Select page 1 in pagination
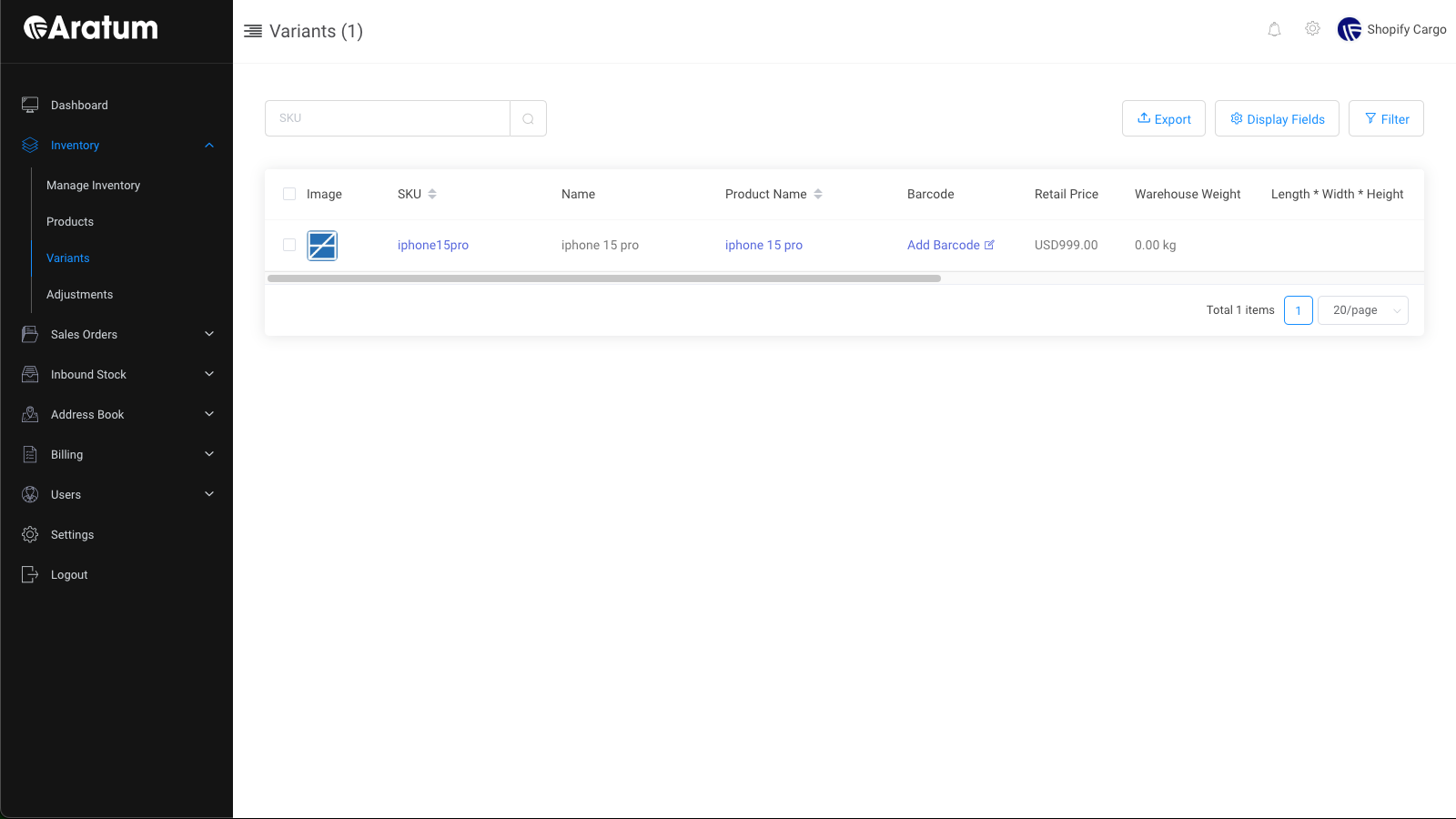Screen dimensions: 1456x819 tap(1299, 310)
